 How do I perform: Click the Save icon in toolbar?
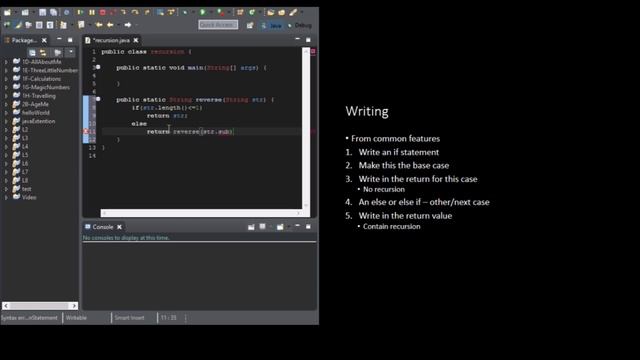(x=42, y=12)
